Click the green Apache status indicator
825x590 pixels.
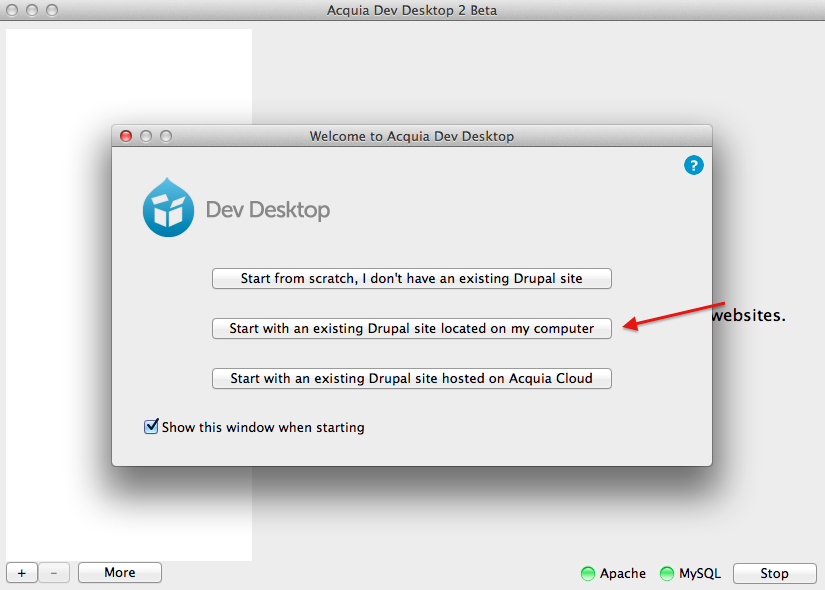click(x=588, y=573)
